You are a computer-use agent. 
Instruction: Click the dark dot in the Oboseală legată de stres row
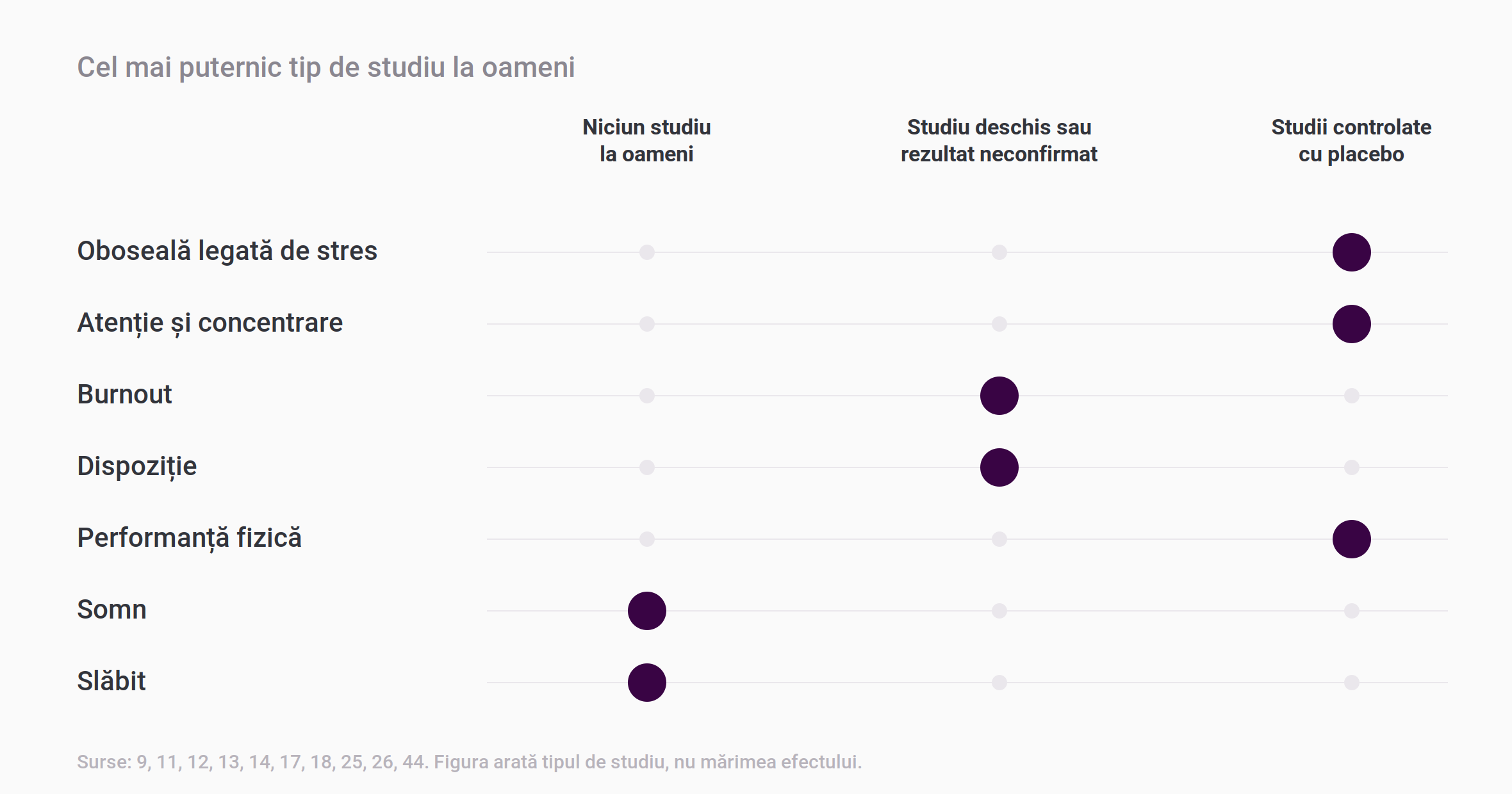tap(1352, 252)
